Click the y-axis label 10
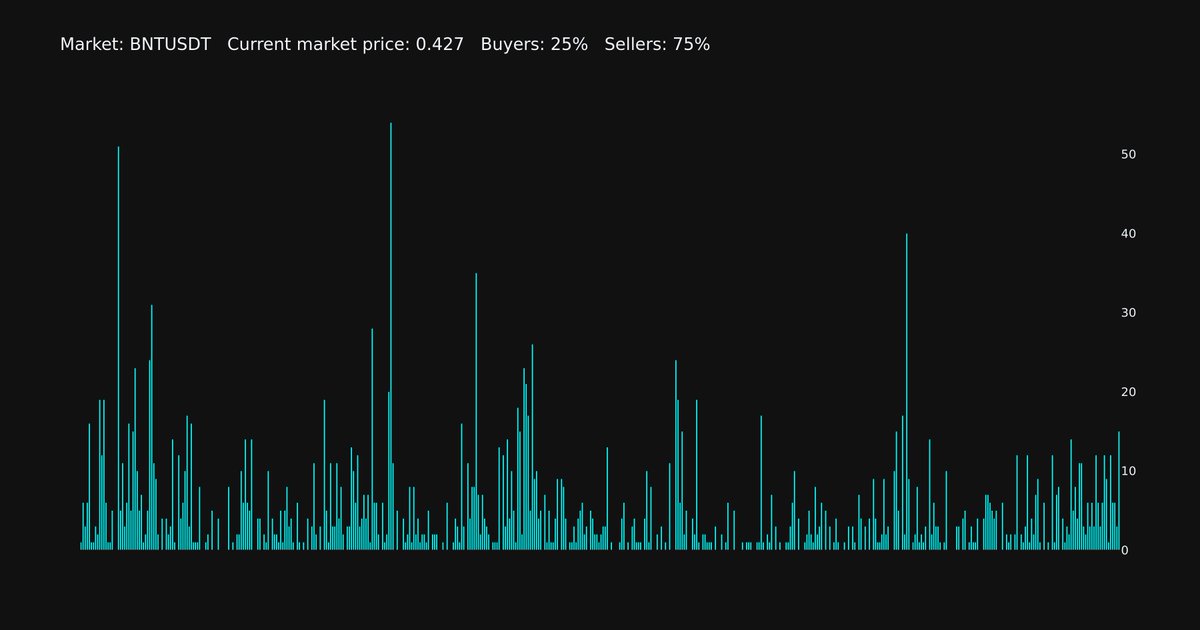1200x630 pixels. coord(1129,471)
